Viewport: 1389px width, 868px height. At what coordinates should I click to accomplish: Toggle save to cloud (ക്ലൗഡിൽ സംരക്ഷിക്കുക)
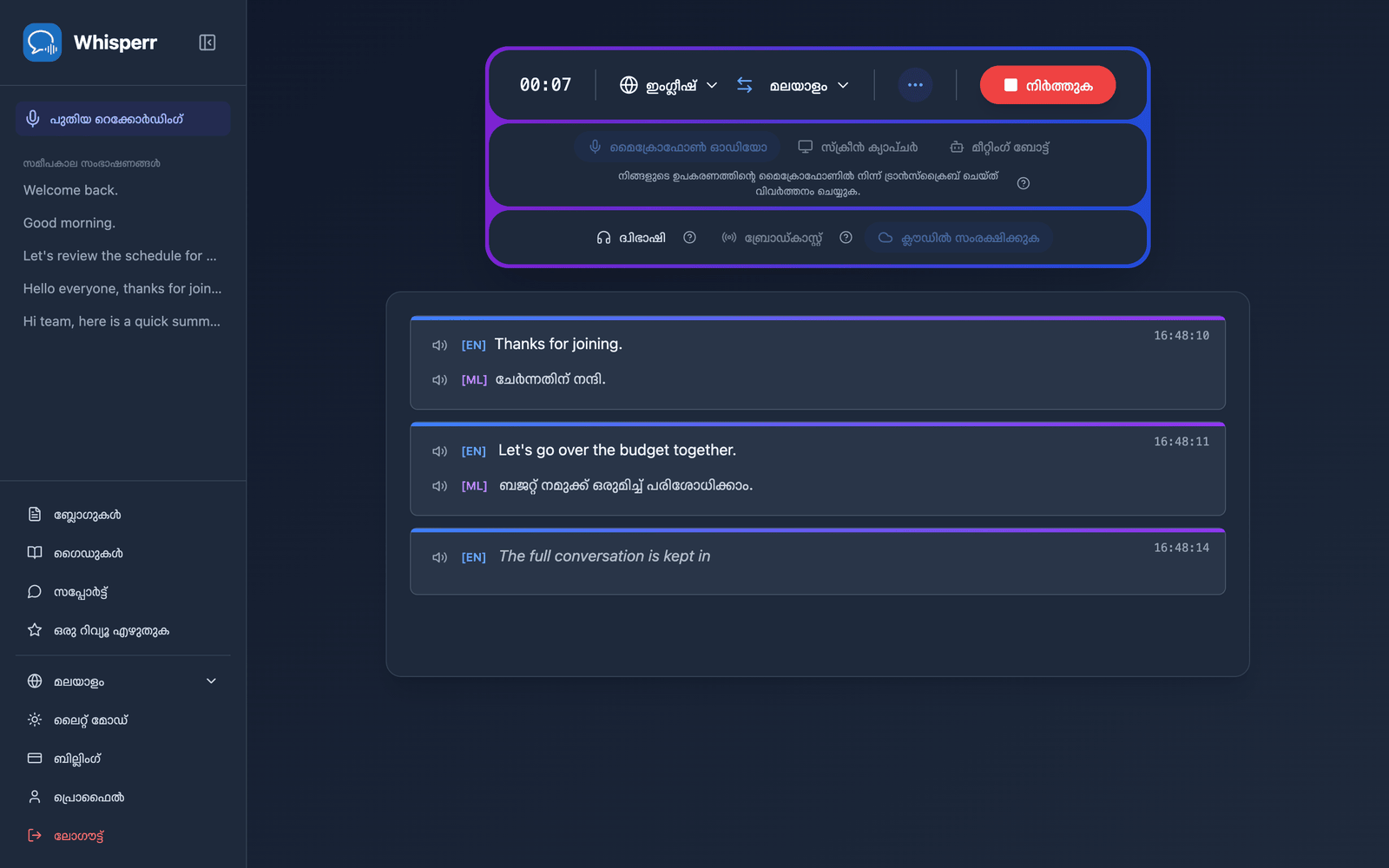(x=958, y=238)
